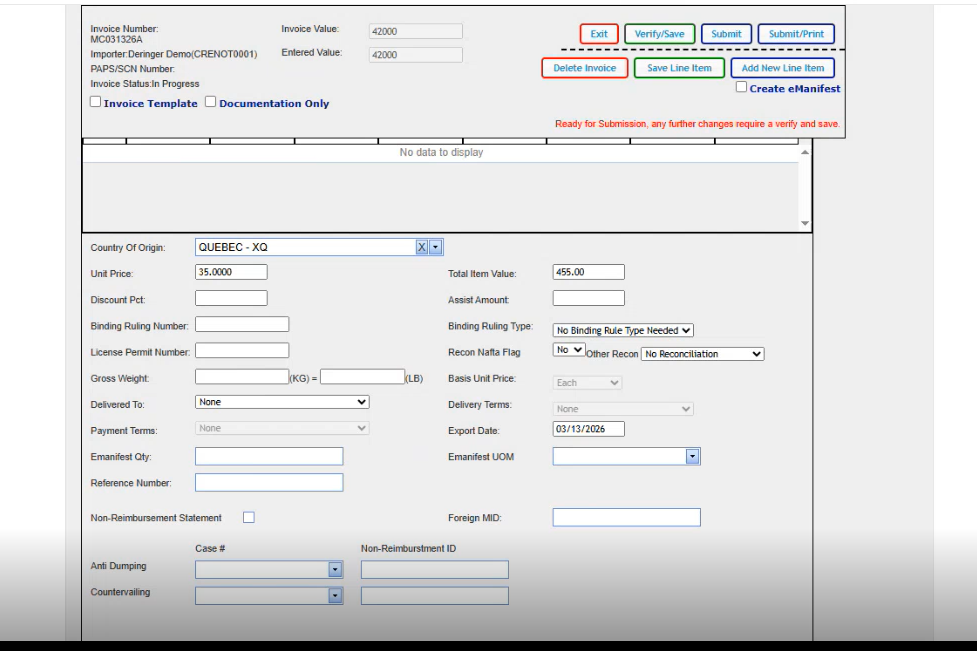Tick the Create eManifest checkbox
This screenshot has height=651, width=977.
741,88
